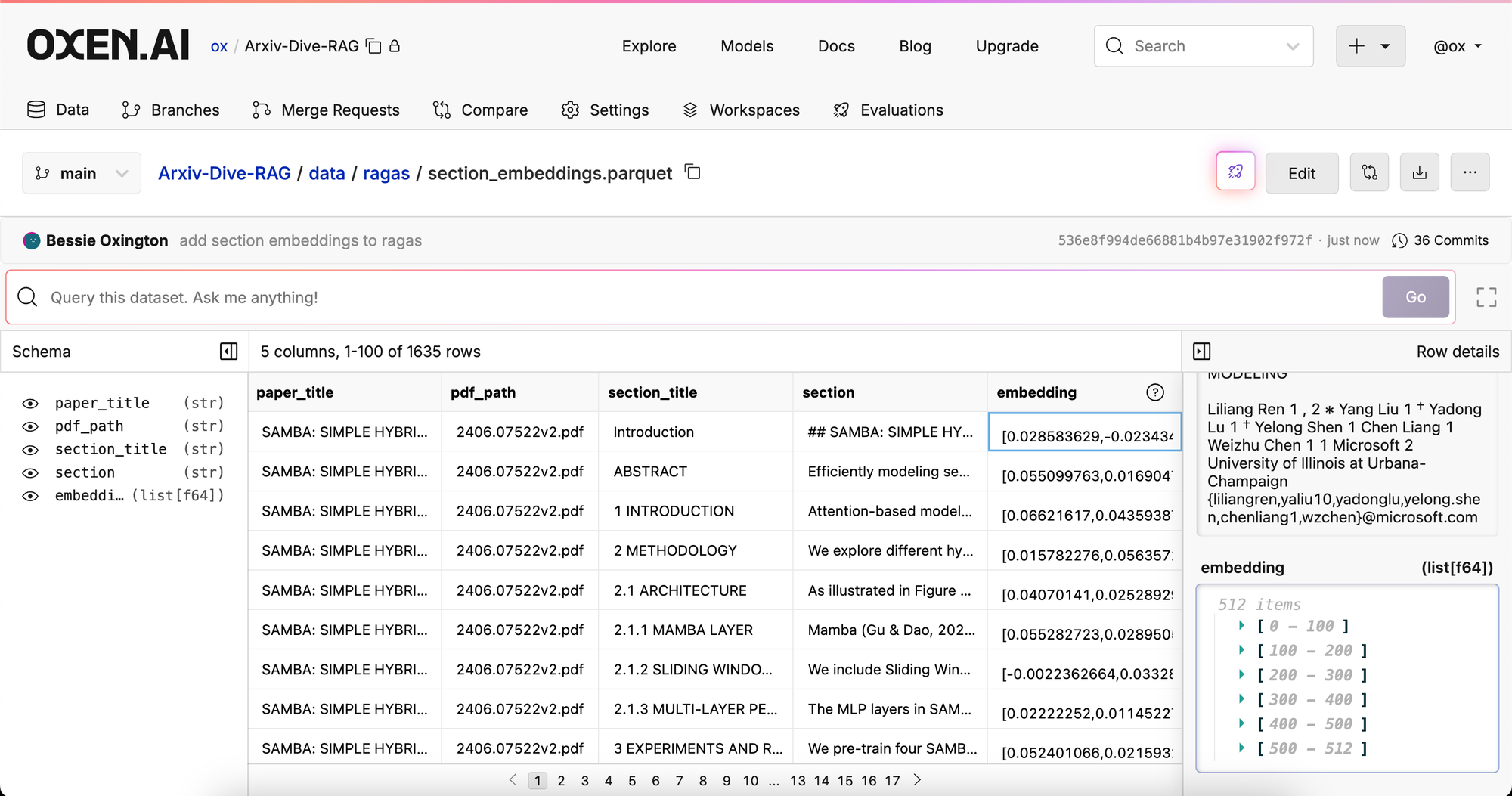
Task: Click the private lock icon in header
Action: coord(395,46)
